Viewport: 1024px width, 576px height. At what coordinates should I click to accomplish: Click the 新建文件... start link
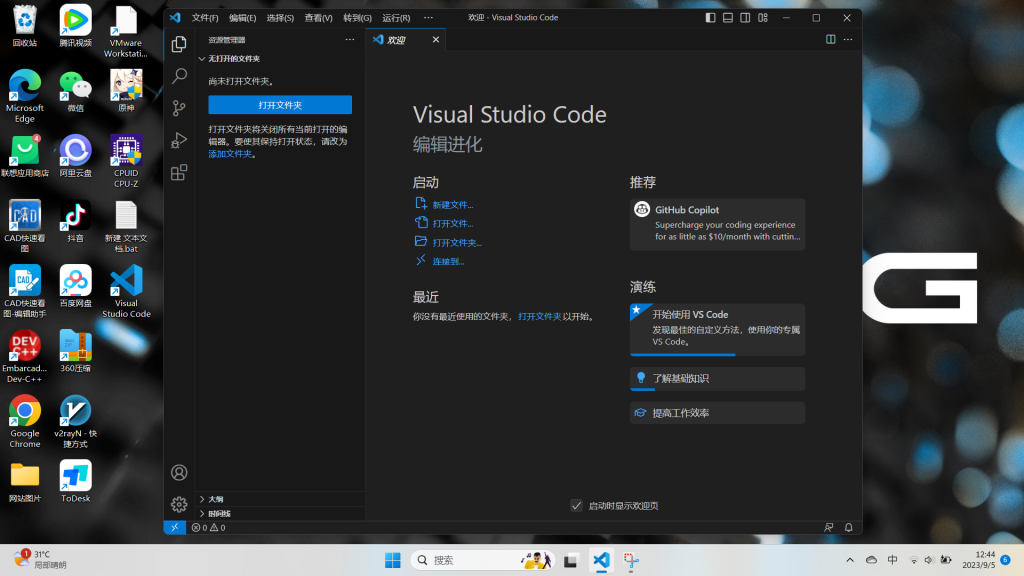point(453,204)
